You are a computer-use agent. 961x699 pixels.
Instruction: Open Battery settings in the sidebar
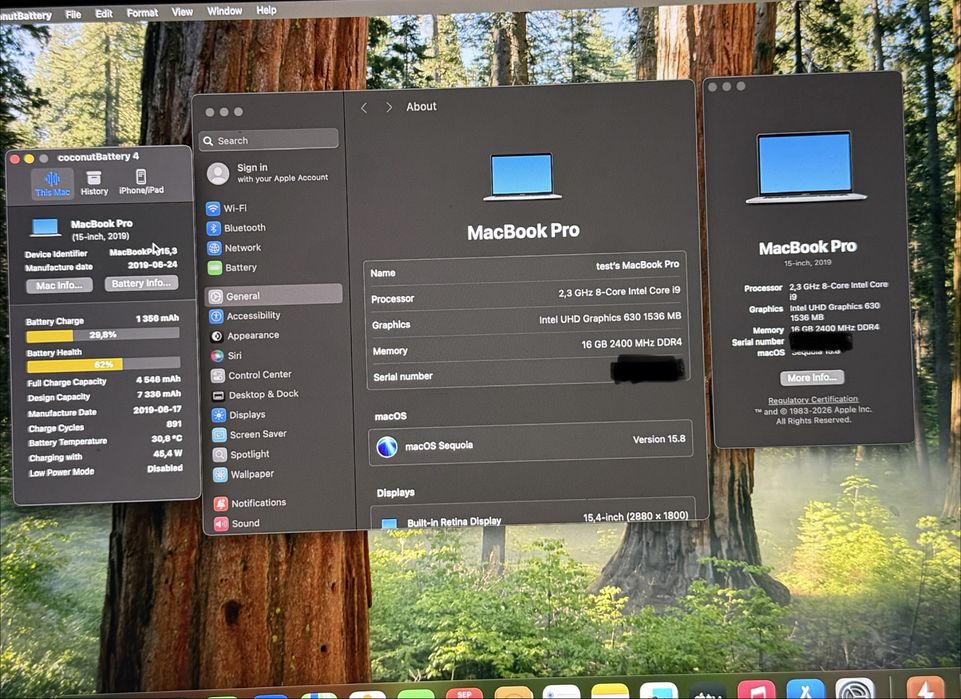point(232,268)
